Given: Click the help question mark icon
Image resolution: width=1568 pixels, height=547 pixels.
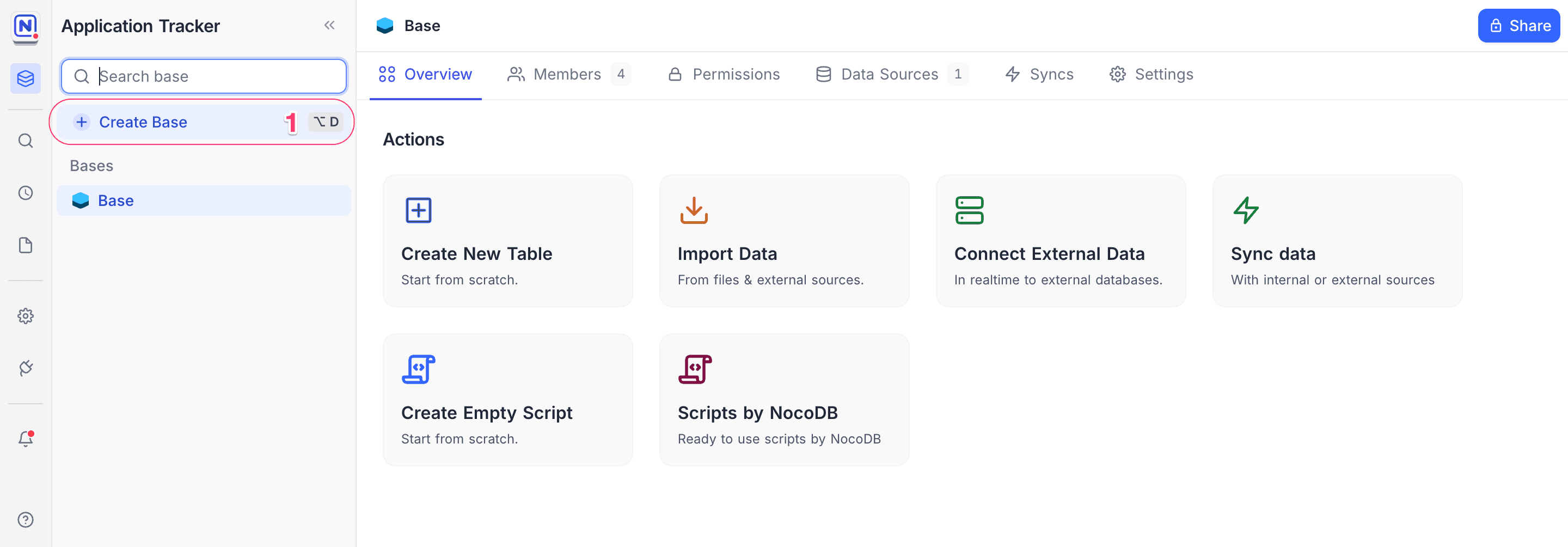Looking at the screenshot, I should click(26, 520).
